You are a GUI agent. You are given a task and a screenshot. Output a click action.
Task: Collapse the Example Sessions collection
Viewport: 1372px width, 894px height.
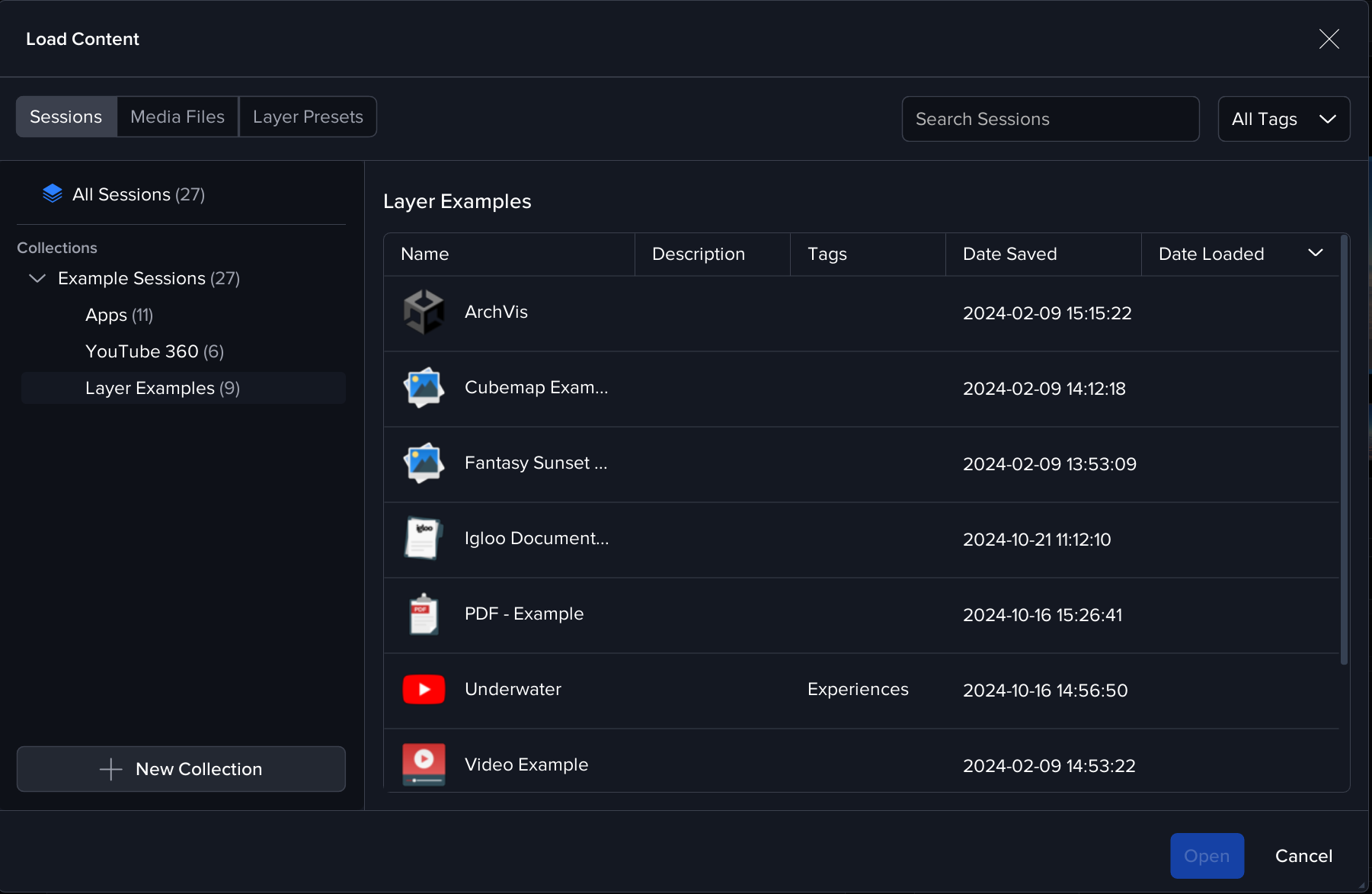37,279
